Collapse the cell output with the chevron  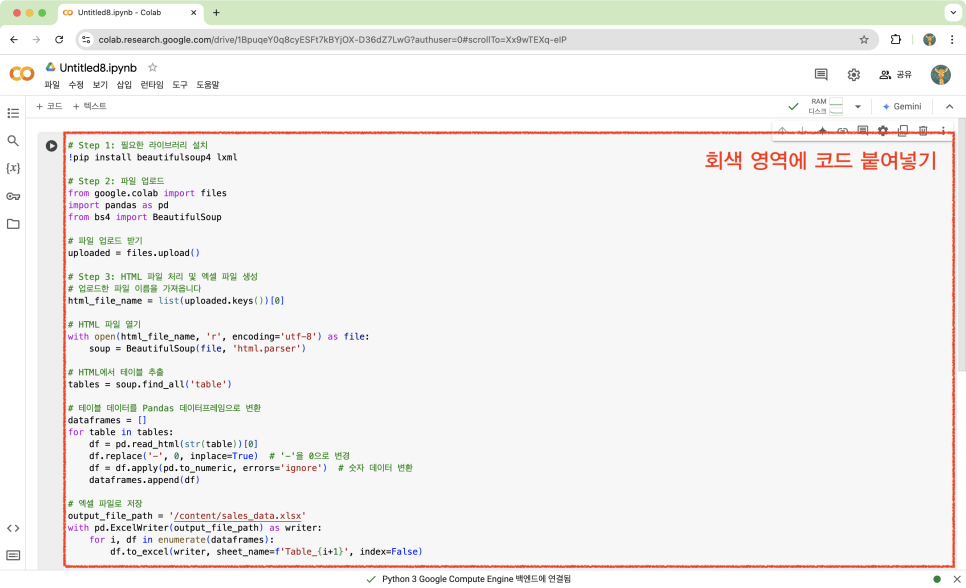pyautogui.click(x=948, y=106)
